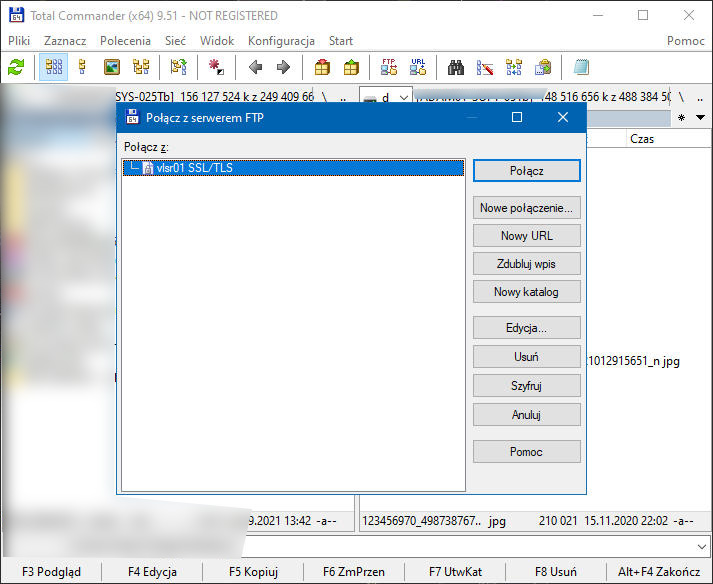Click the Szyfruj button
This screenshot has height=584, width=713.
[526, 385]
